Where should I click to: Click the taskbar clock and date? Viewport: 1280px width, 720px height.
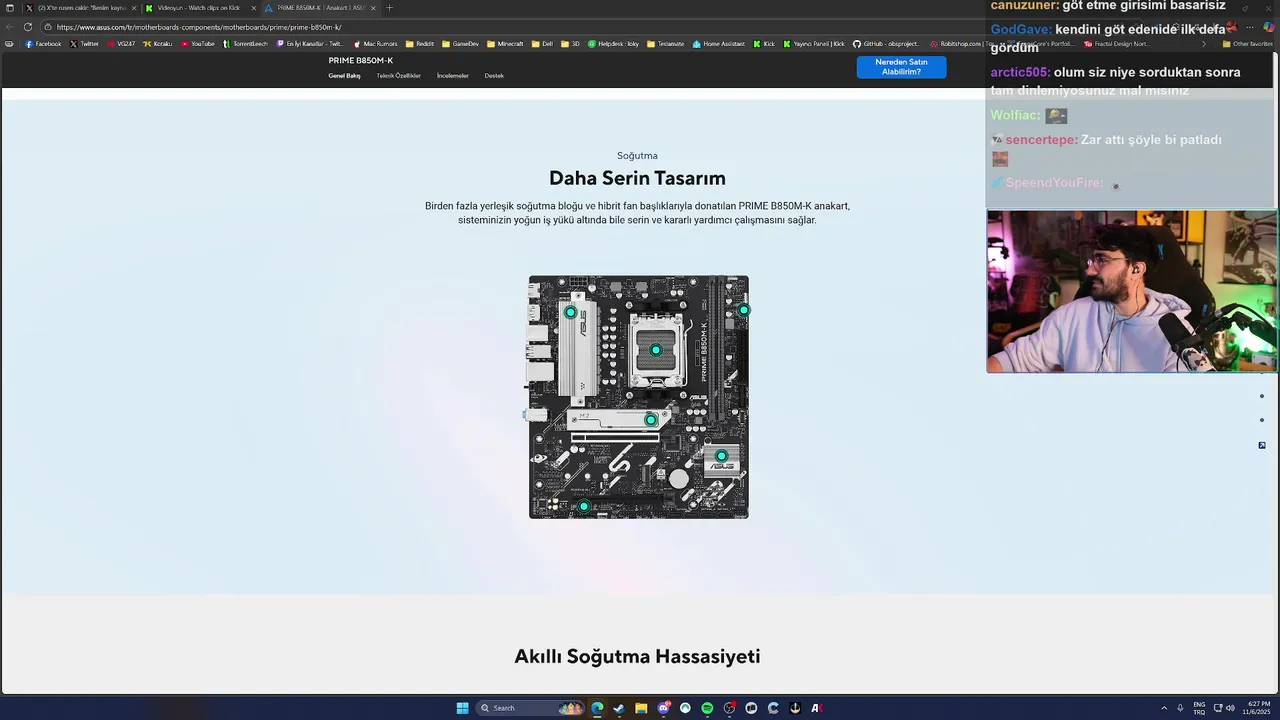[x=1258, y=708]
